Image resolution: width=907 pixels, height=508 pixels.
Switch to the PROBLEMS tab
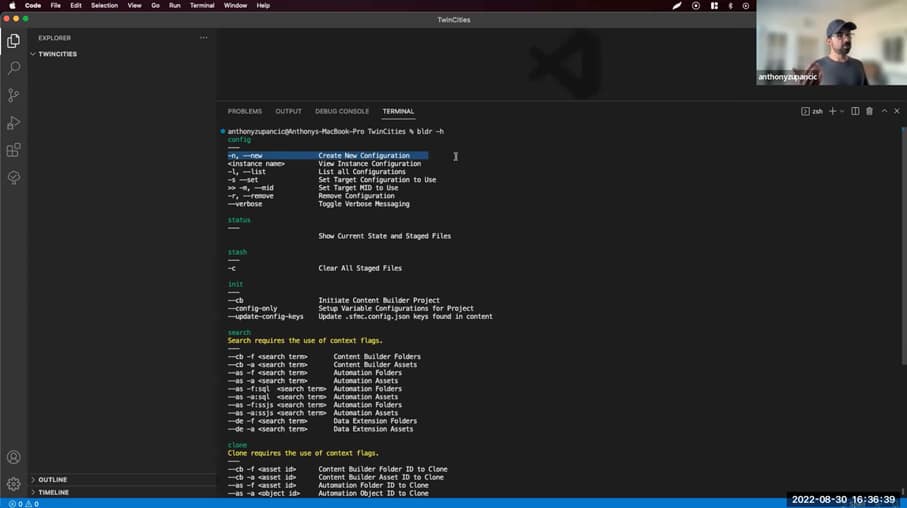(x=244, y=111)
